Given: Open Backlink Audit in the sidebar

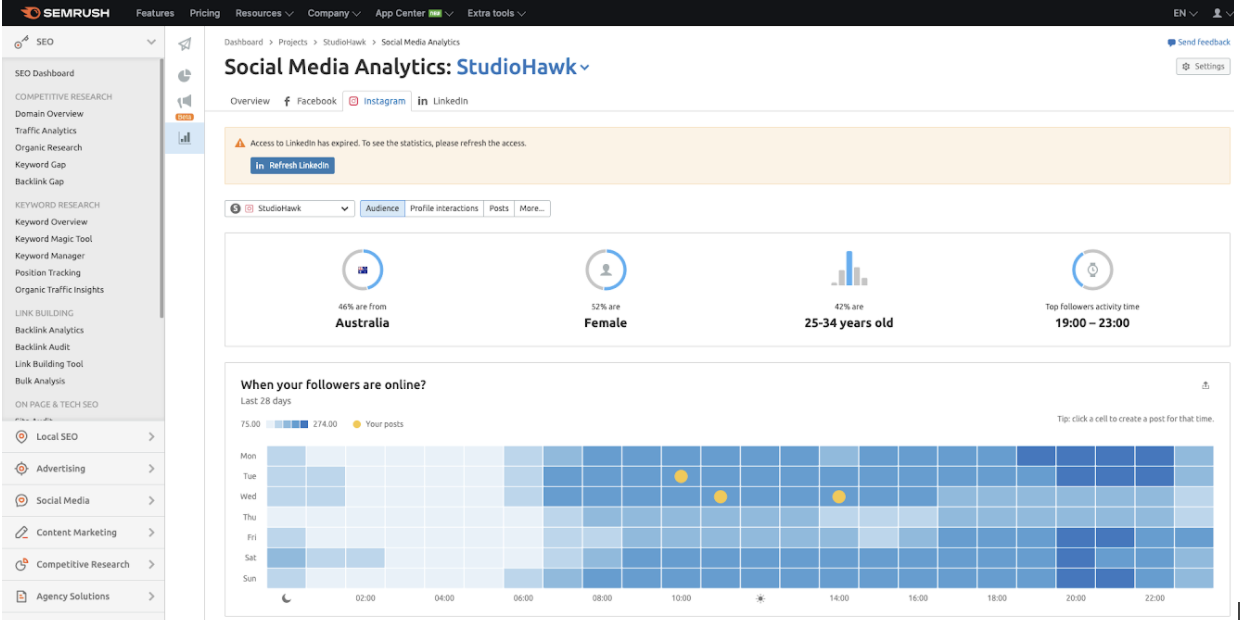Looking at the screenshot, I should coord(40,347).
